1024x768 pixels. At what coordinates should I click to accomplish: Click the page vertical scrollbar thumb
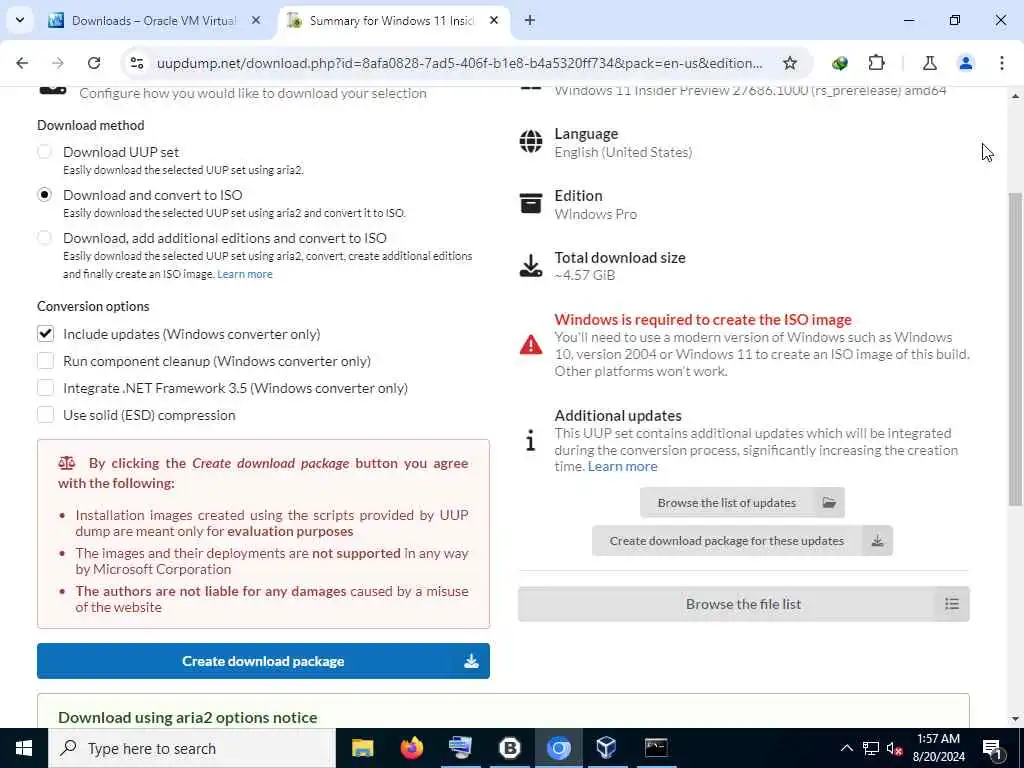tap(1016, 349)
